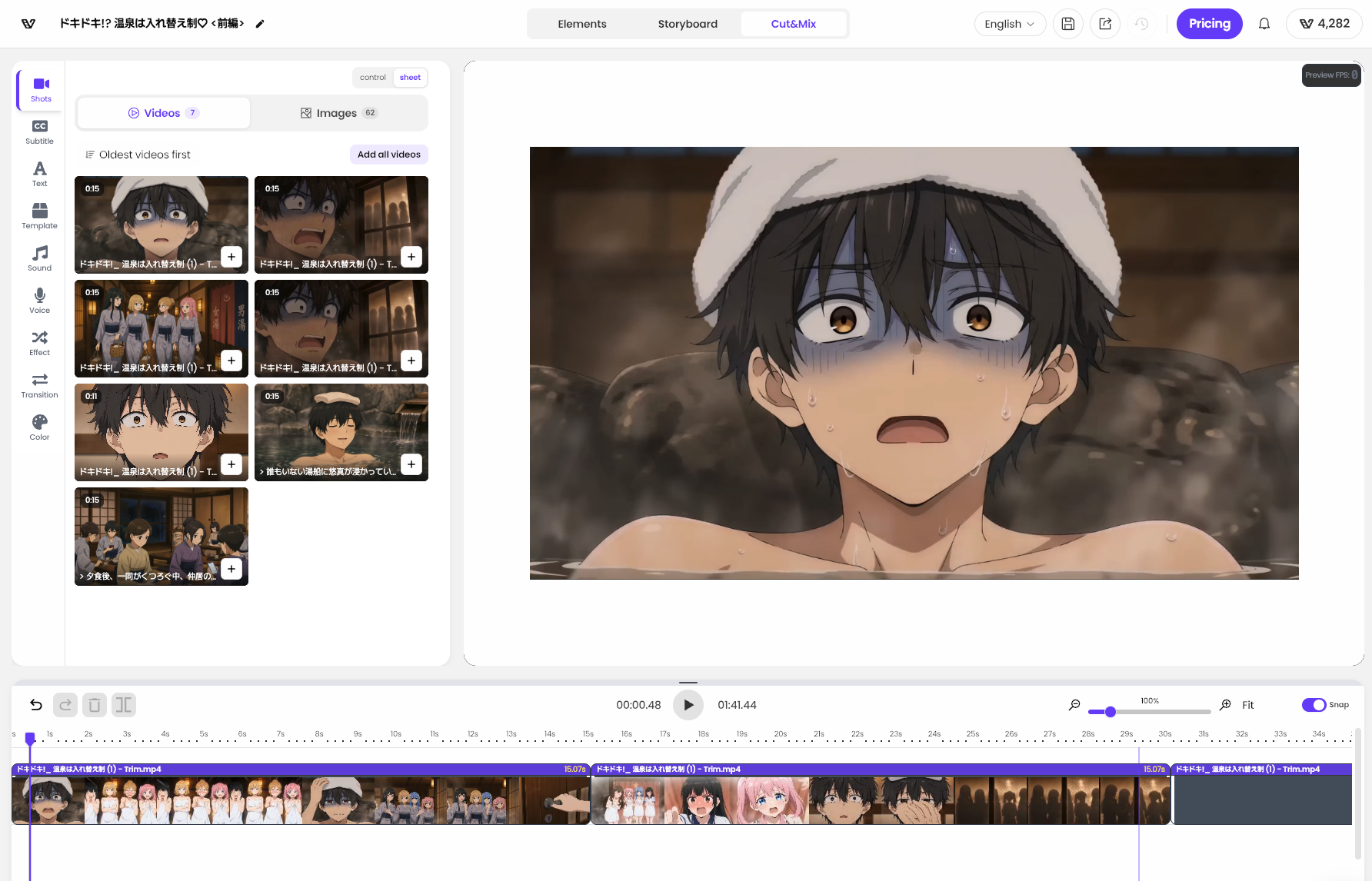Click the app logo in the header
This screenshot has height=881, width=1372.
[28, 24]
